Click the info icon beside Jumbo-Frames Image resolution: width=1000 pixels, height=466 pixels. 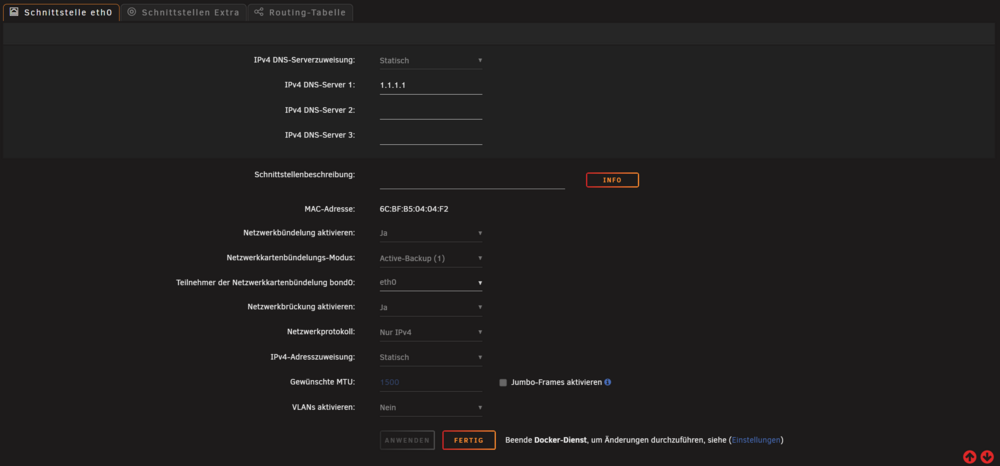point(608,382)
